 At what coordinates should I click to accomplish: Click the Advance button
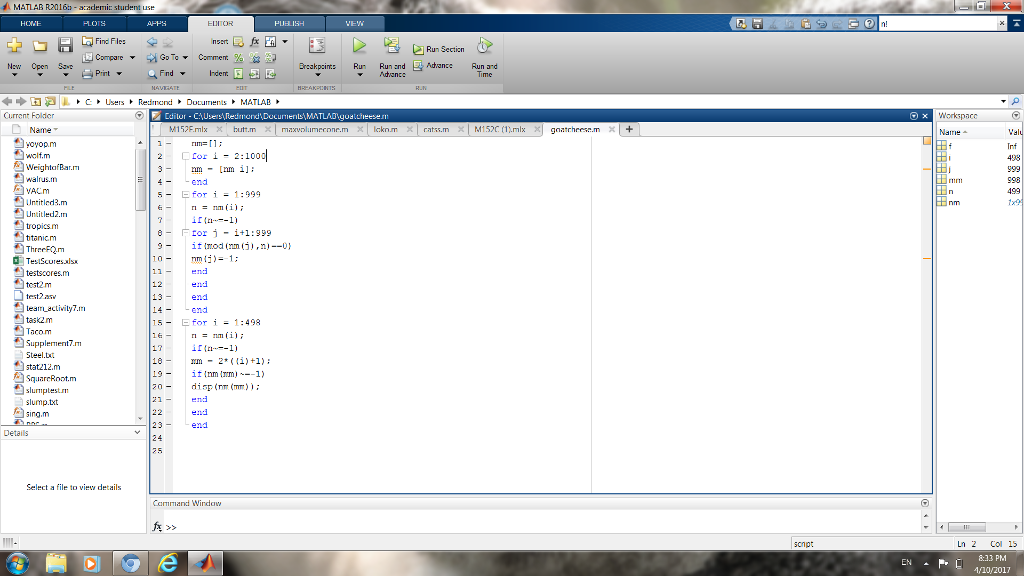tap(433, 66)
